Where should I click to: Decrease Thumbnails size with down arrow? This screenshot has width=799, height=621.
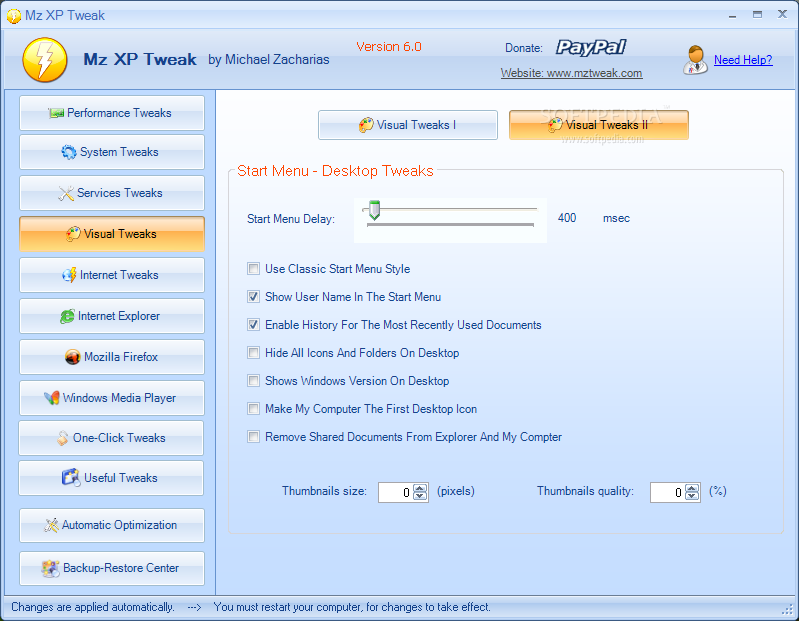[420, 496]
